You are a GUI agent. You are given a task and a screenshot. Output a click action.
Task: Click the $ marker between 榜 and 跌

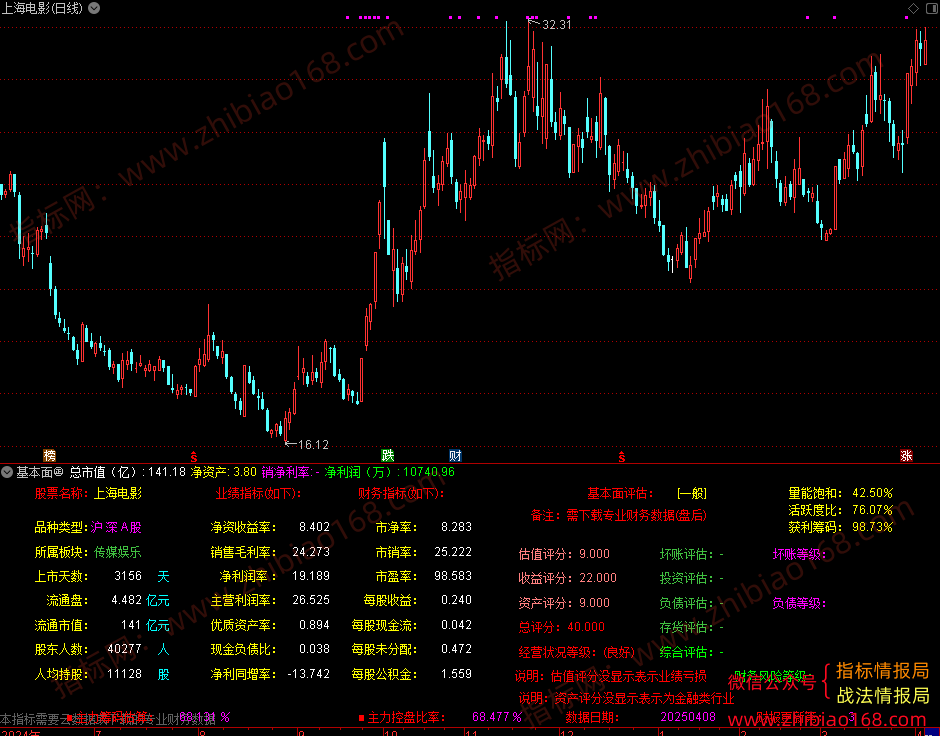pos(194,457)
